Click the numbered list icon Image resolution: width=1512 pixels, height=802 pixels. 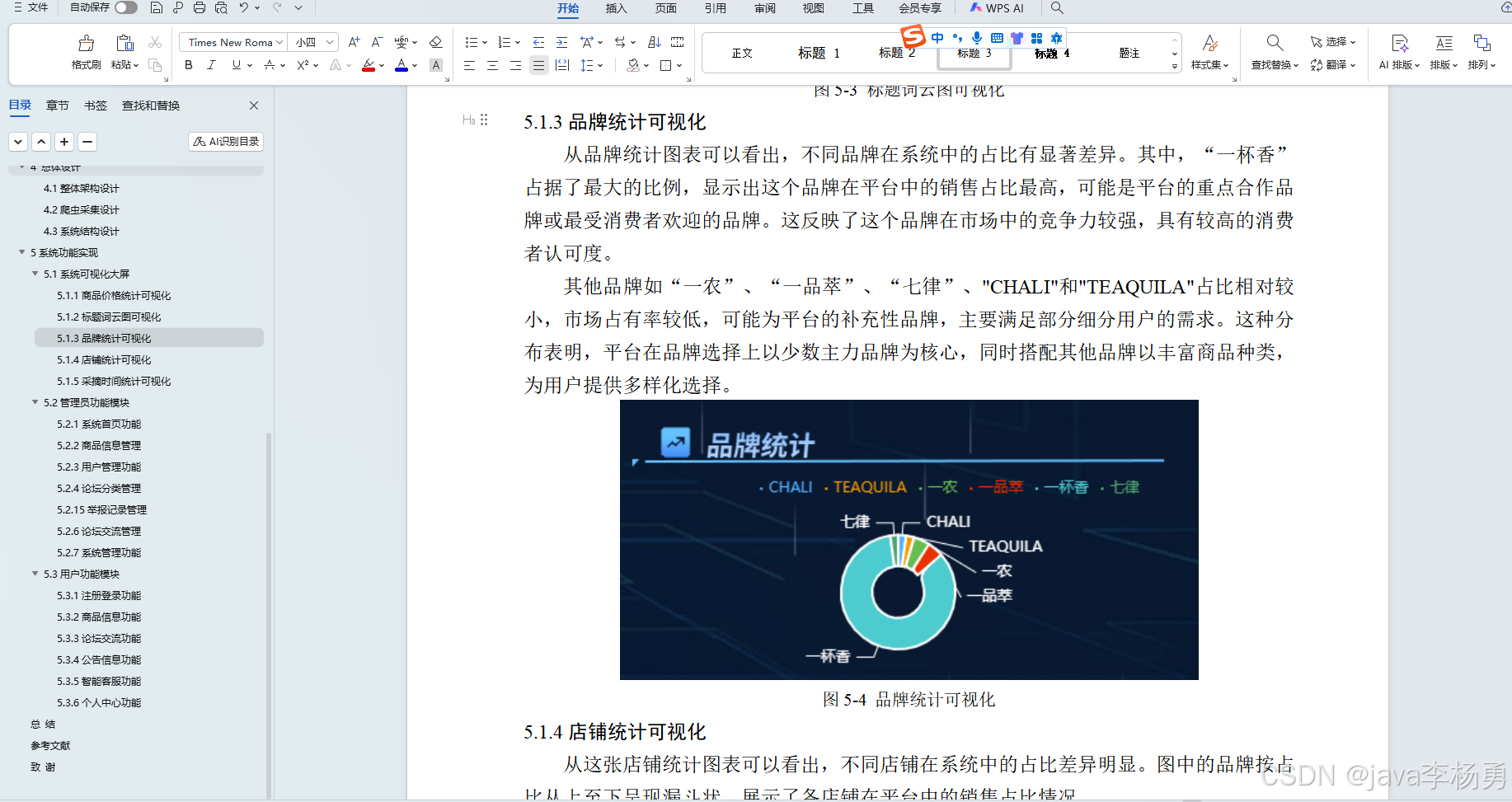[x=505, y=42]
